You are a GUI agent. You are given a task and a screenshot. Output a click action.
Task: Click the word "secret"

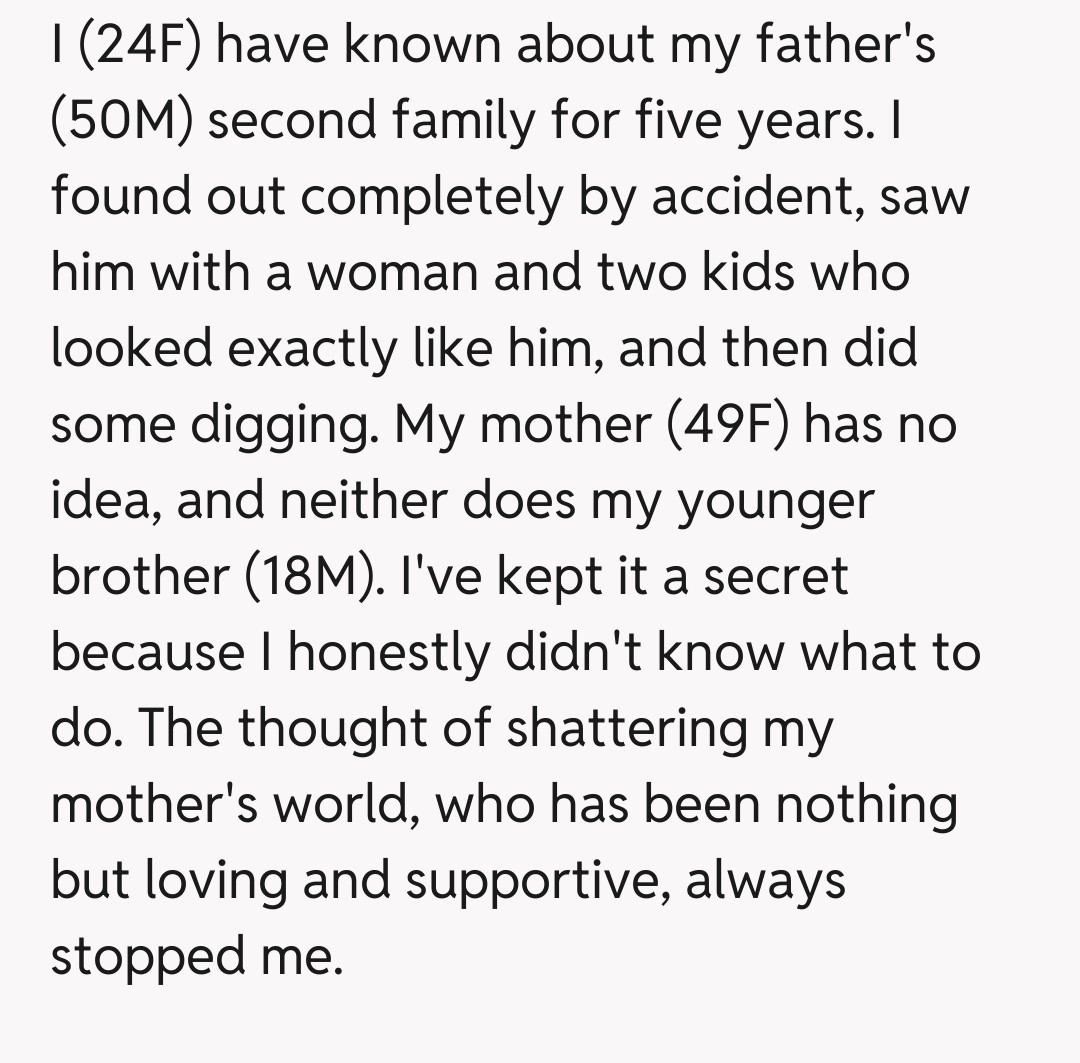click(776, 577)
